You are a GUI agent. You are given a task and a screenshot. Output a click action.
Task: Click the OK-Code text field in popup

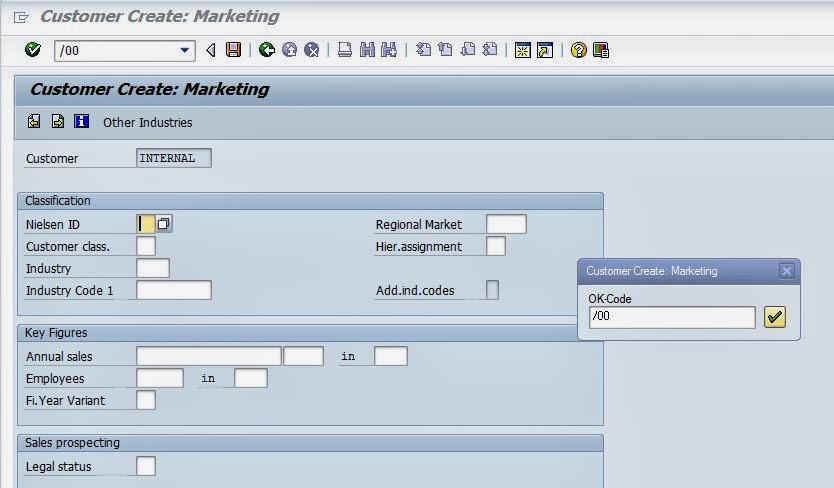click(672, 317)
